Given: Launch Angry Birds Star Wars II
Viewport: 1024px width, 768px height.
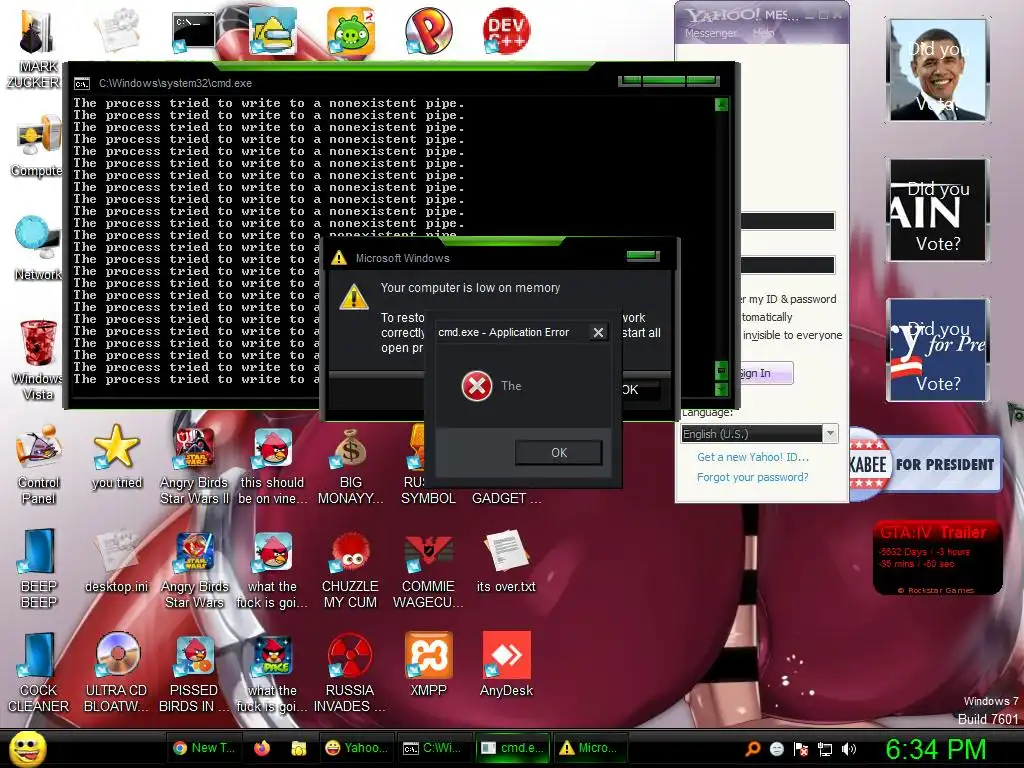Looking at the screenshot, I should click(x=194, y=465).
